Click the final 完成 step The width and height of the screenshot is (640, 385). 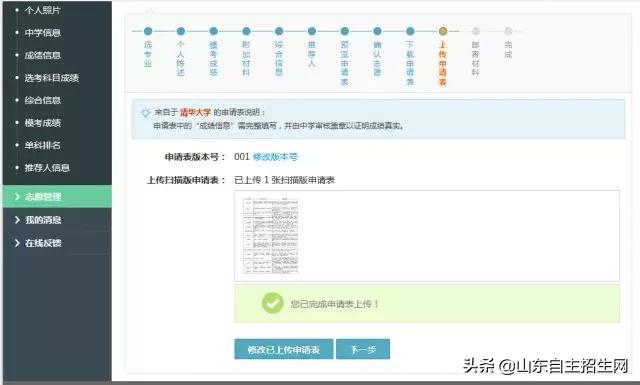click(508, 31)
